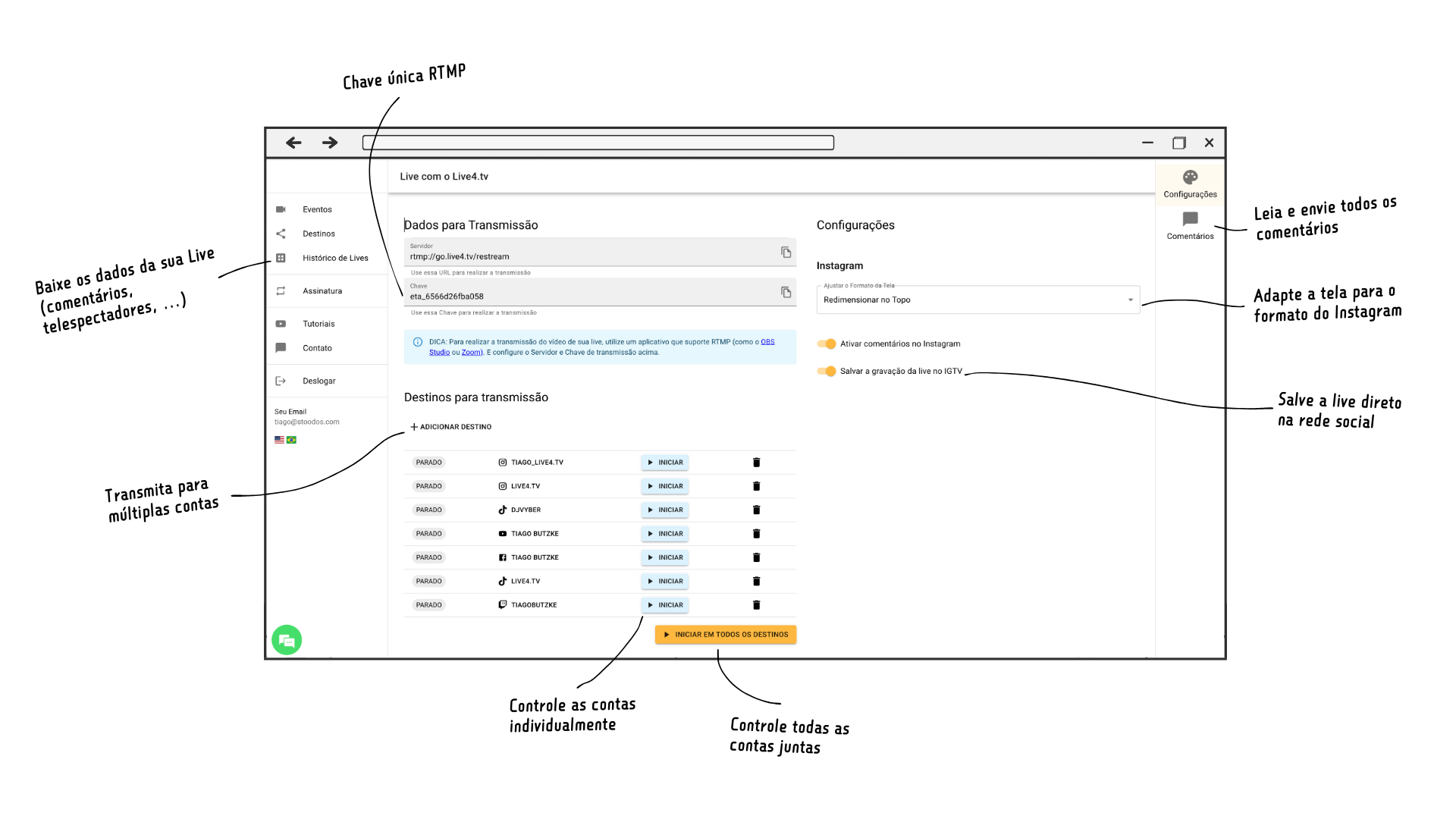The image size is (1456, 819).
Task: Start stream for TIAGOBUTZKE Twitch destination
Action: coord(665,605)
